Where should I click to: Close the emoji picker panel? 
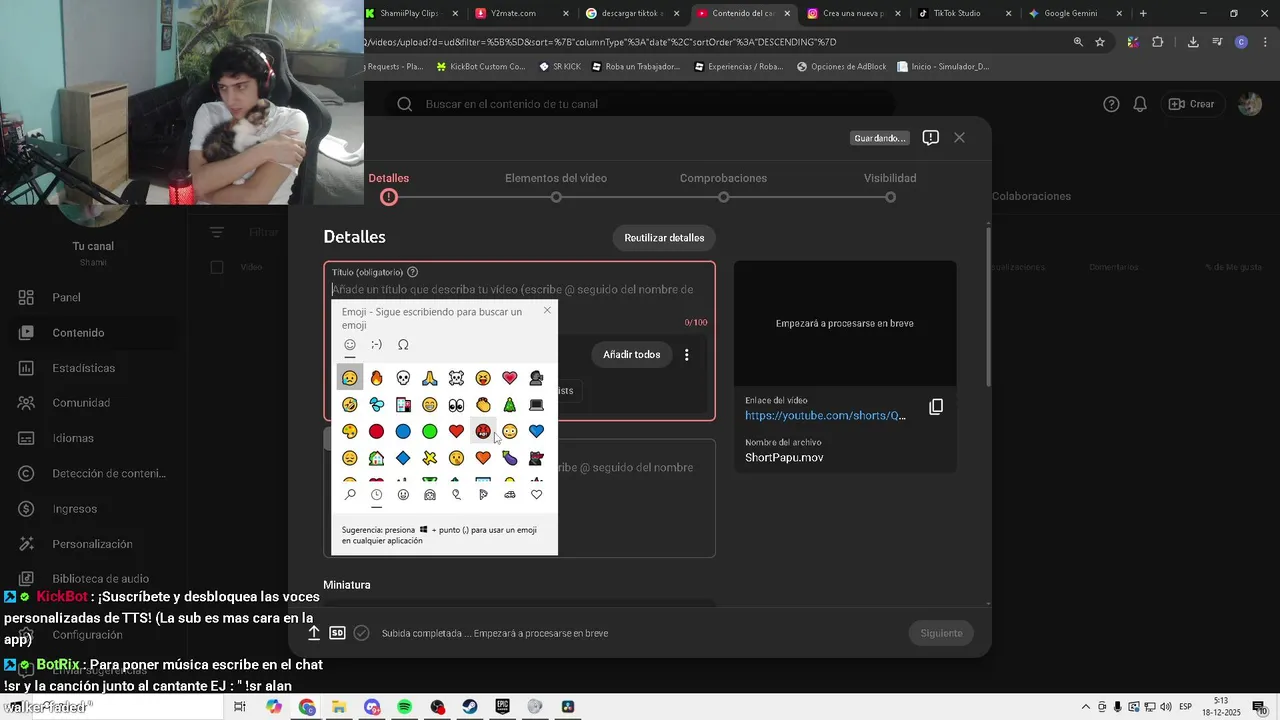click(x=547, y=310)
